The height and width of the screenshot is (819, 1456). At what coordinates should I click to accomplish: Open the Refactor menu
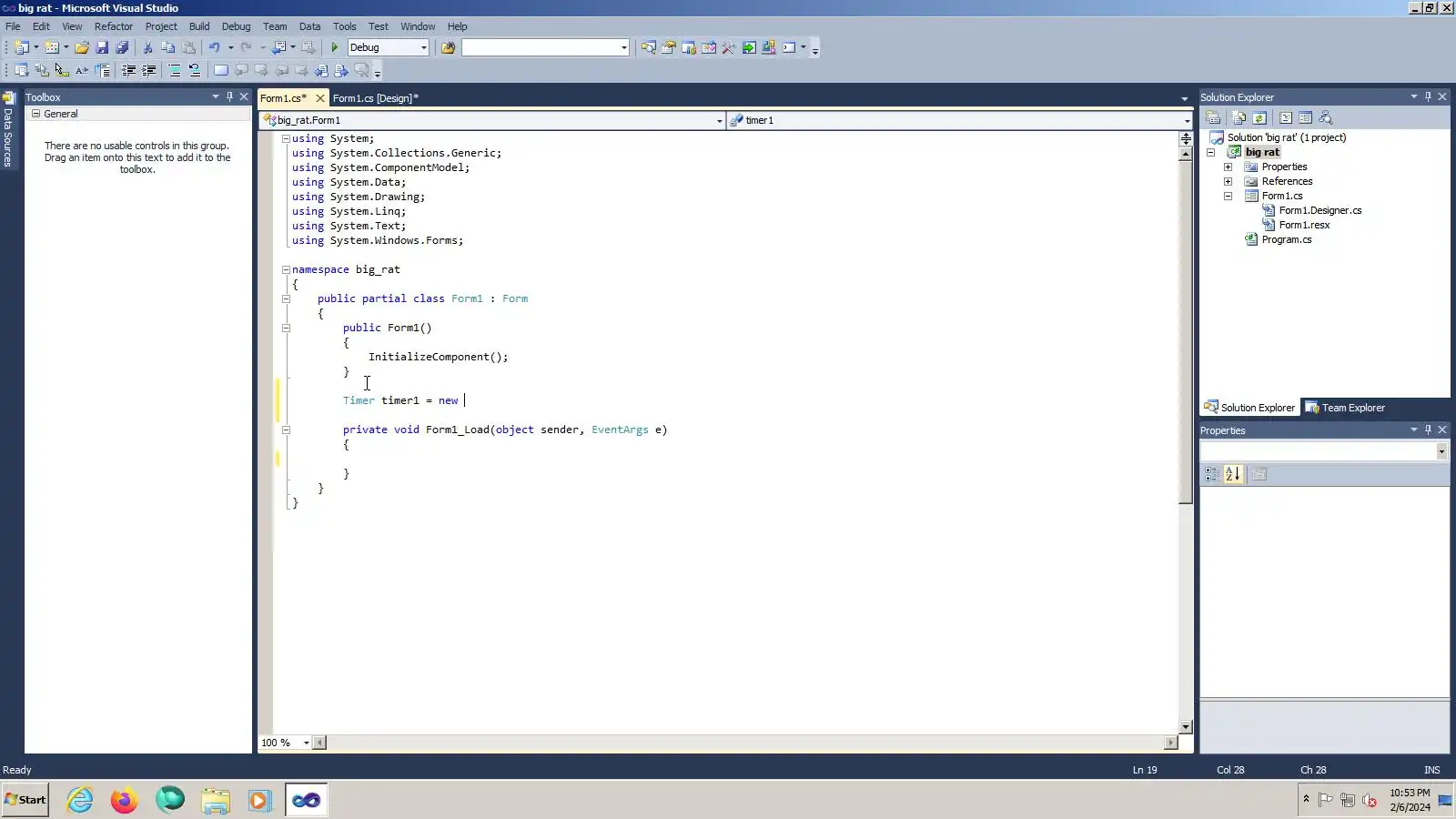[x=114, y=26]
